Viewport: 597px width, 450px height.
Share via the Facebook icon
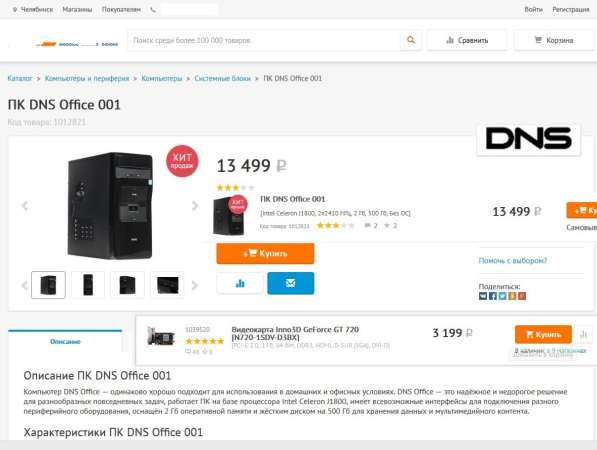click(493, 296)
